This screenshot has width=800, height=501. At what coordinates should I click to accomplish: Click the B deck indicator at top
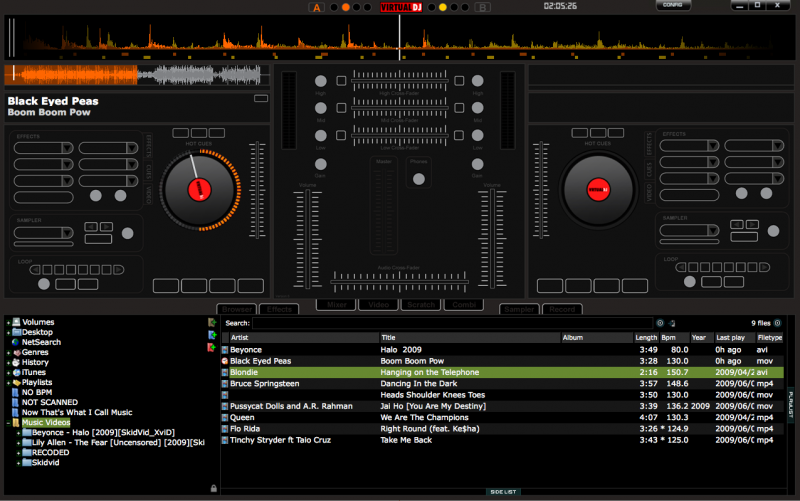pos(482,8)
